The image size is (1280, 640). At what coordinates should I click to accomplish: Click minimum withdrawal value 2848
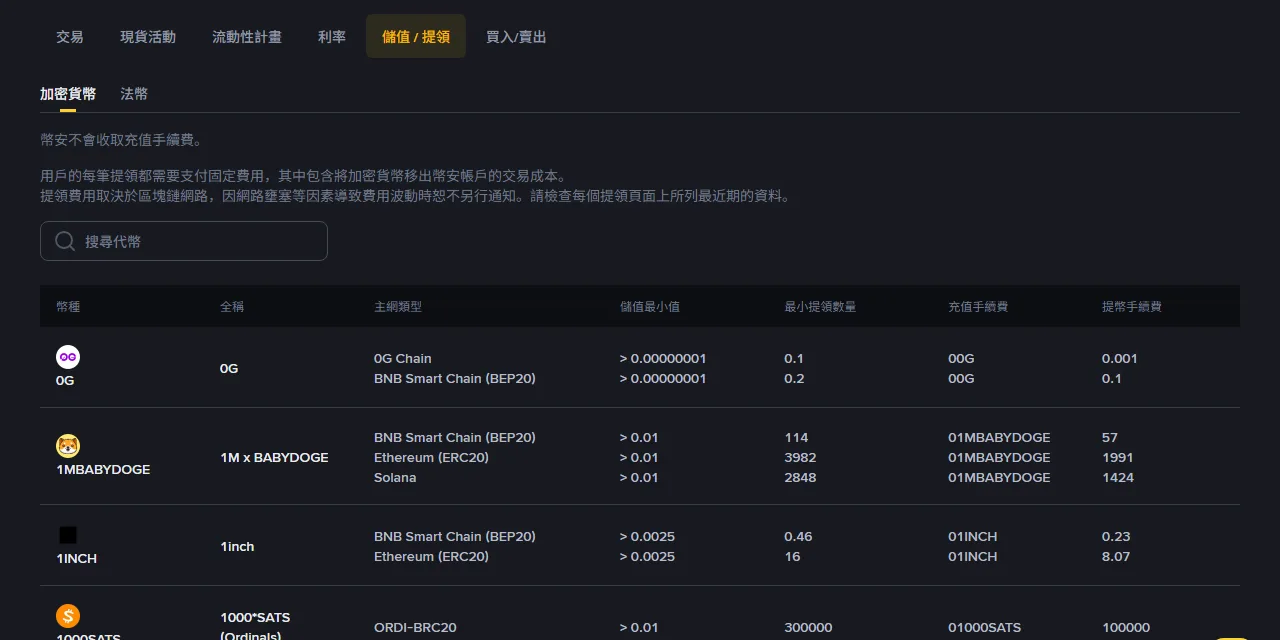coord(800,478)
